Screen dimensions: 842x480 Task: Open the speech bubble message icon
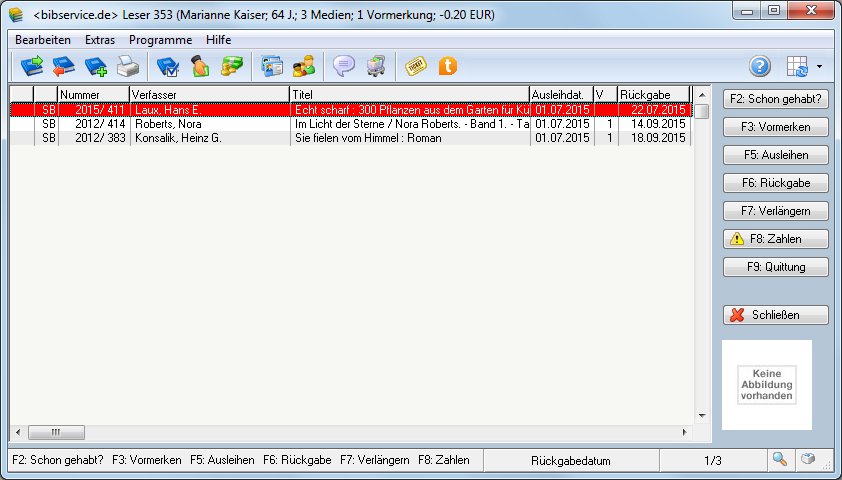tap(344, 67)
